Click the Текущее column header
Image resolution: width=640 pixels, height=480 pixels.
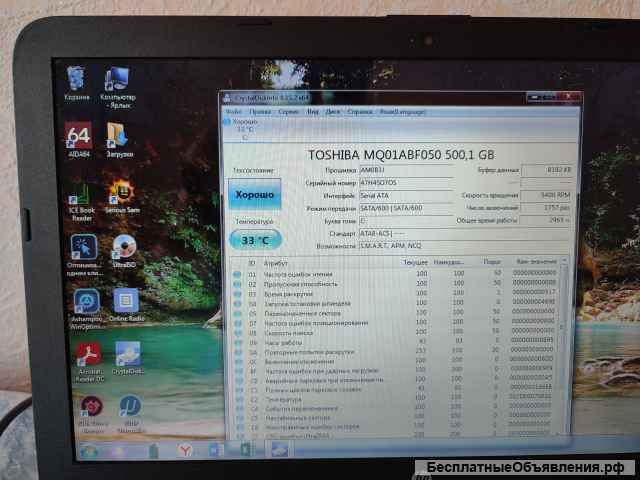click(x=416, y=263)
